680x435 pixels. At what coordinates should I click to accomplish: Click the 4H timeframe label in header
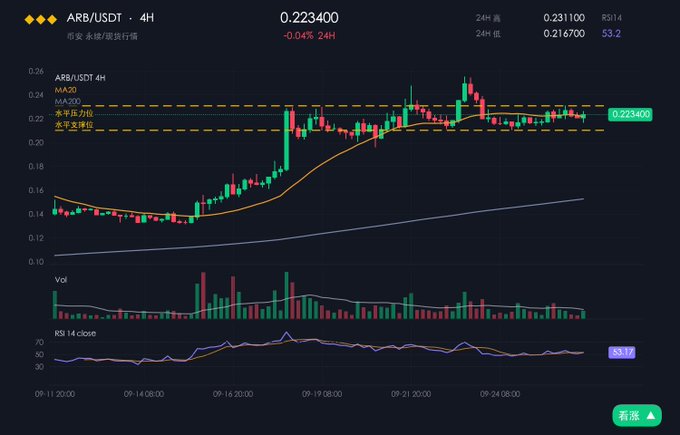click(x=147, y=18)
